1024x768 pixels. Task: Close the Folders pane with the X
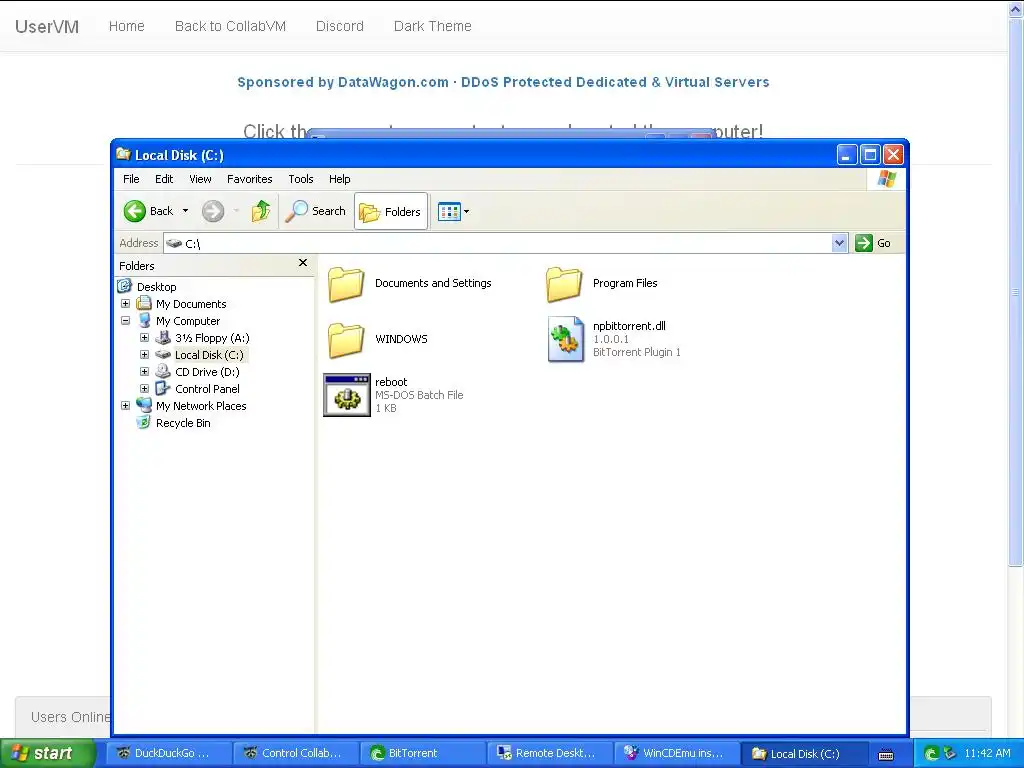[x=302, y=263]
